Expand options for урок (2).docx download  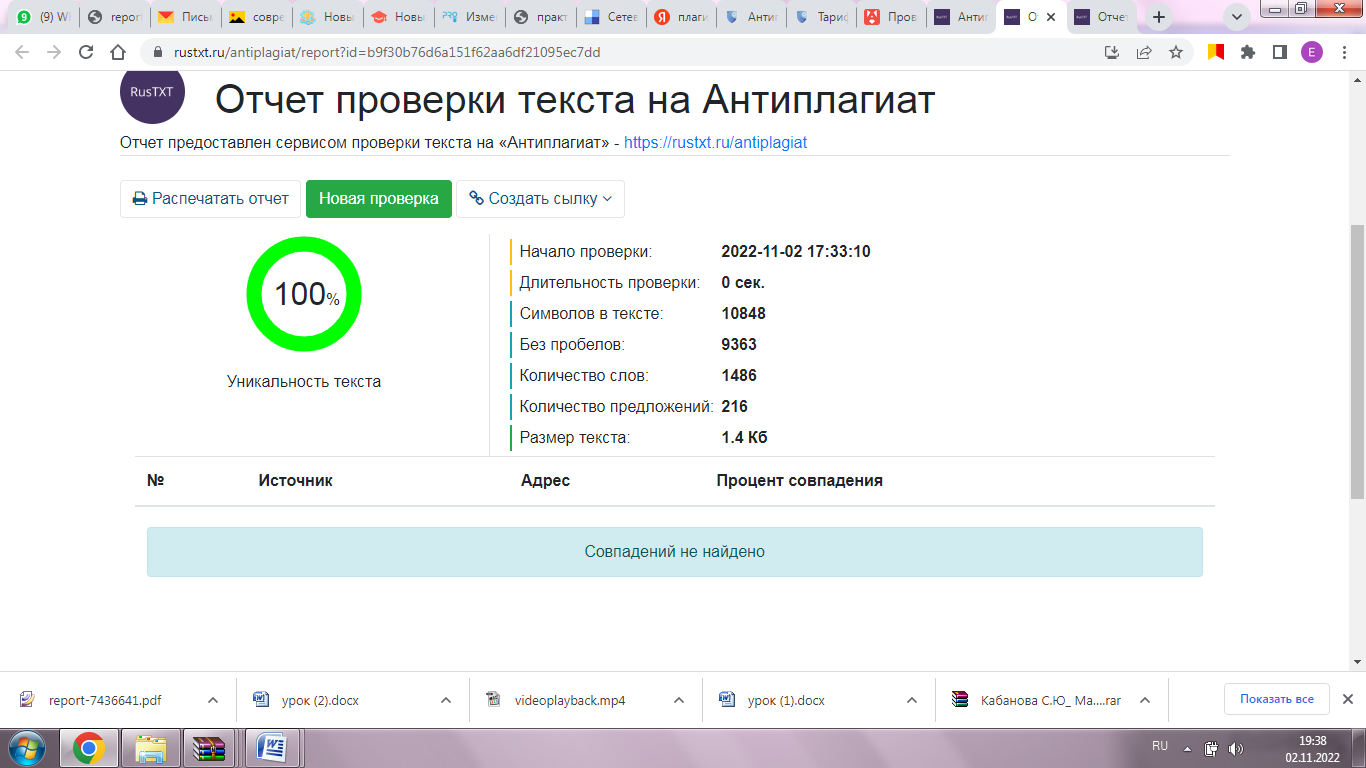446,700
